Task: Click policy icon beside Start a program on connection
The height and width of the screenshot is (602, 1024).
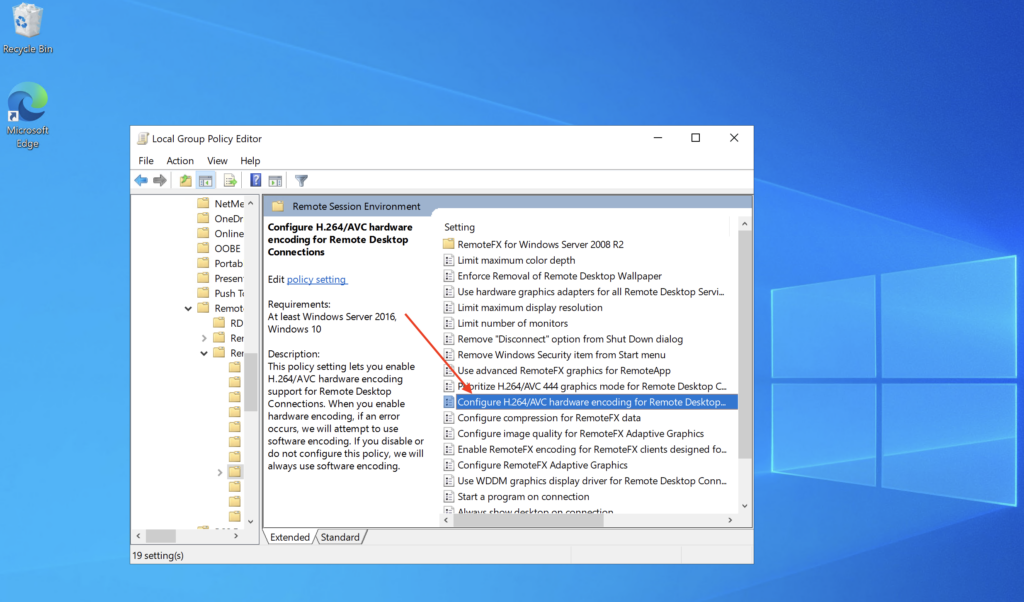Action: 449,497
